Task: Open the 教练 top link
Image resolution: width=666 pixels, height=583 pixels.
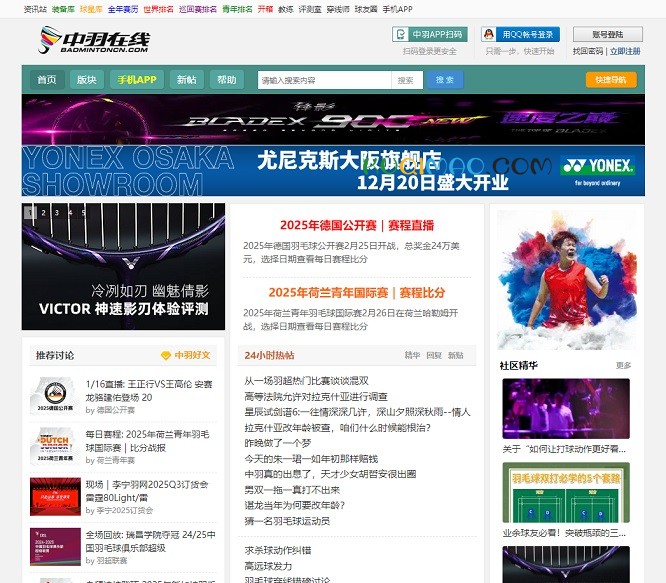Action: (x=285, y=9)
